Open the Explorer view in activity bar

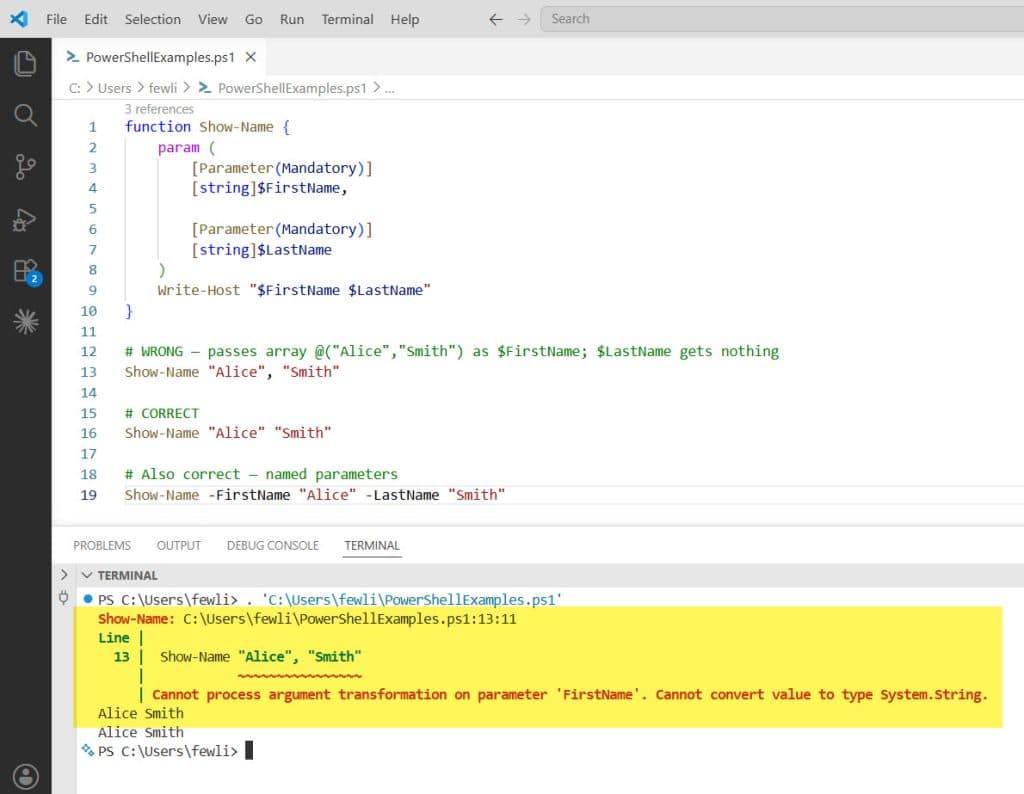pyautogui.click(x=25, y=63)
